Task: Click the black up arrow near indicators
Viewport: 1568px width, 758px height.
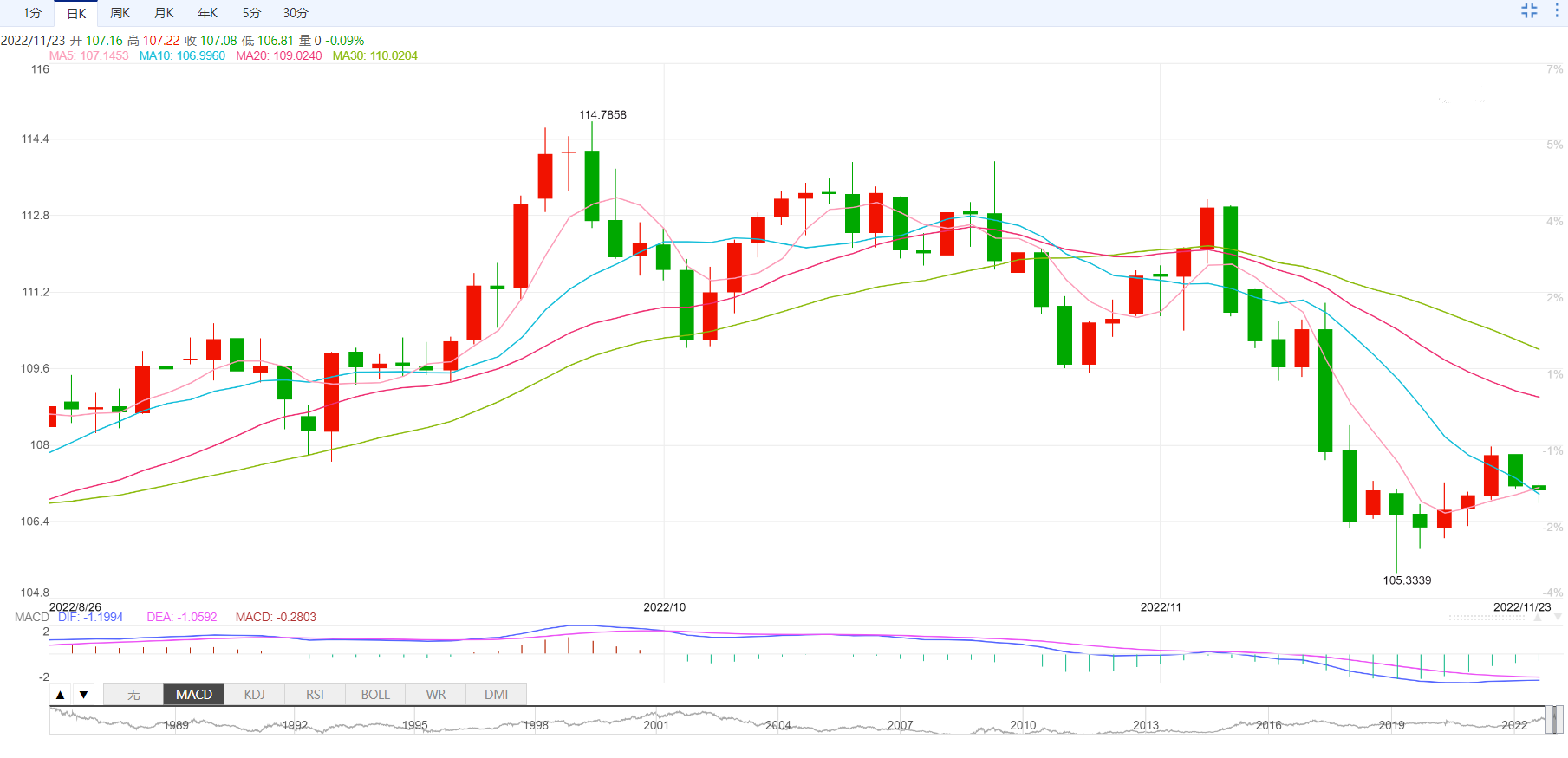Action: tap(61, 695)
